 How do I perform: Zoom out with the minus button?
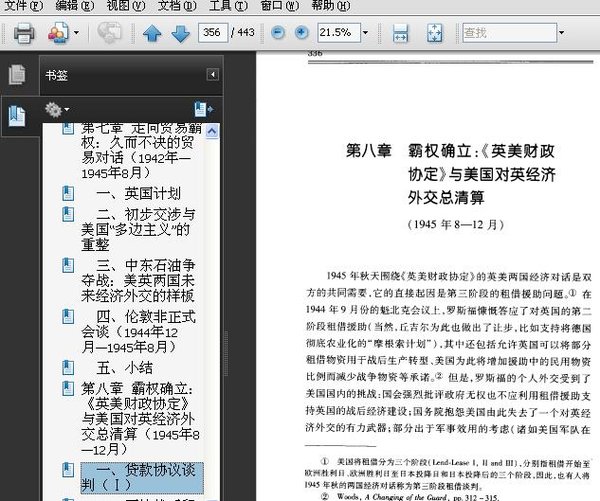pyautogui.click(x=278, y=33)
